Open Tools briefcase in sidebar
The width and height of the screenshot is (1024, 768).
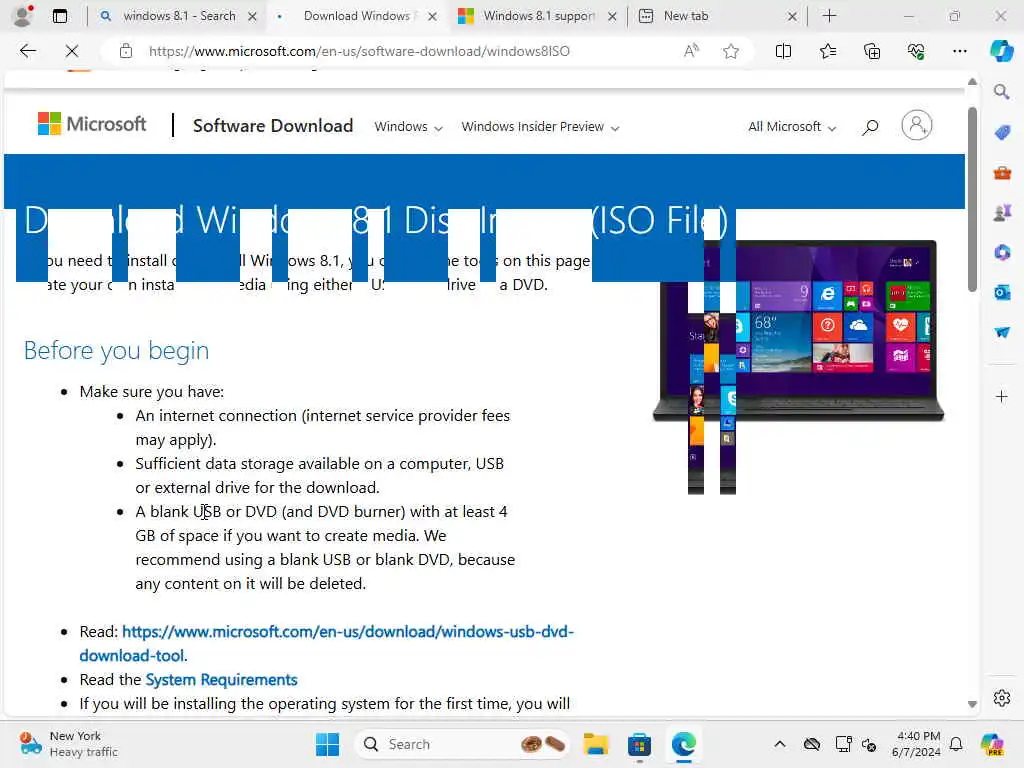1002,173
